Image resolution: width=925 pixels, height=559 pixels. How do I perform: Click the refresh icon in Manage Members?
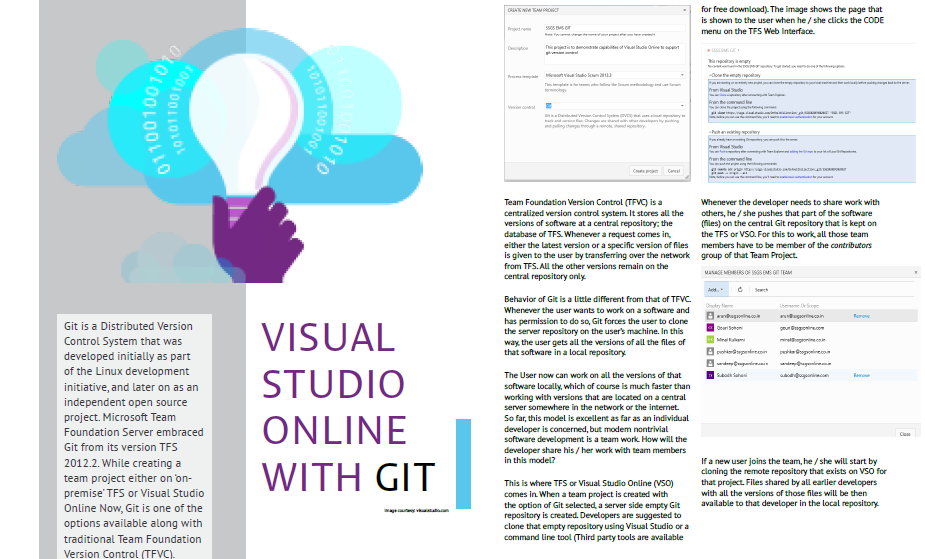click(x=740, y=290)
